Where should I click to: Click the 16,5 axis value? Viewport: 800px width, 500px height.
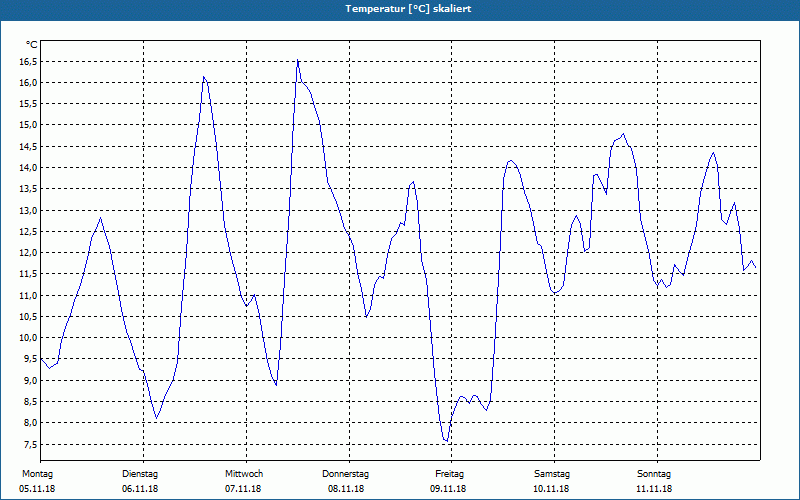[28, 62]
